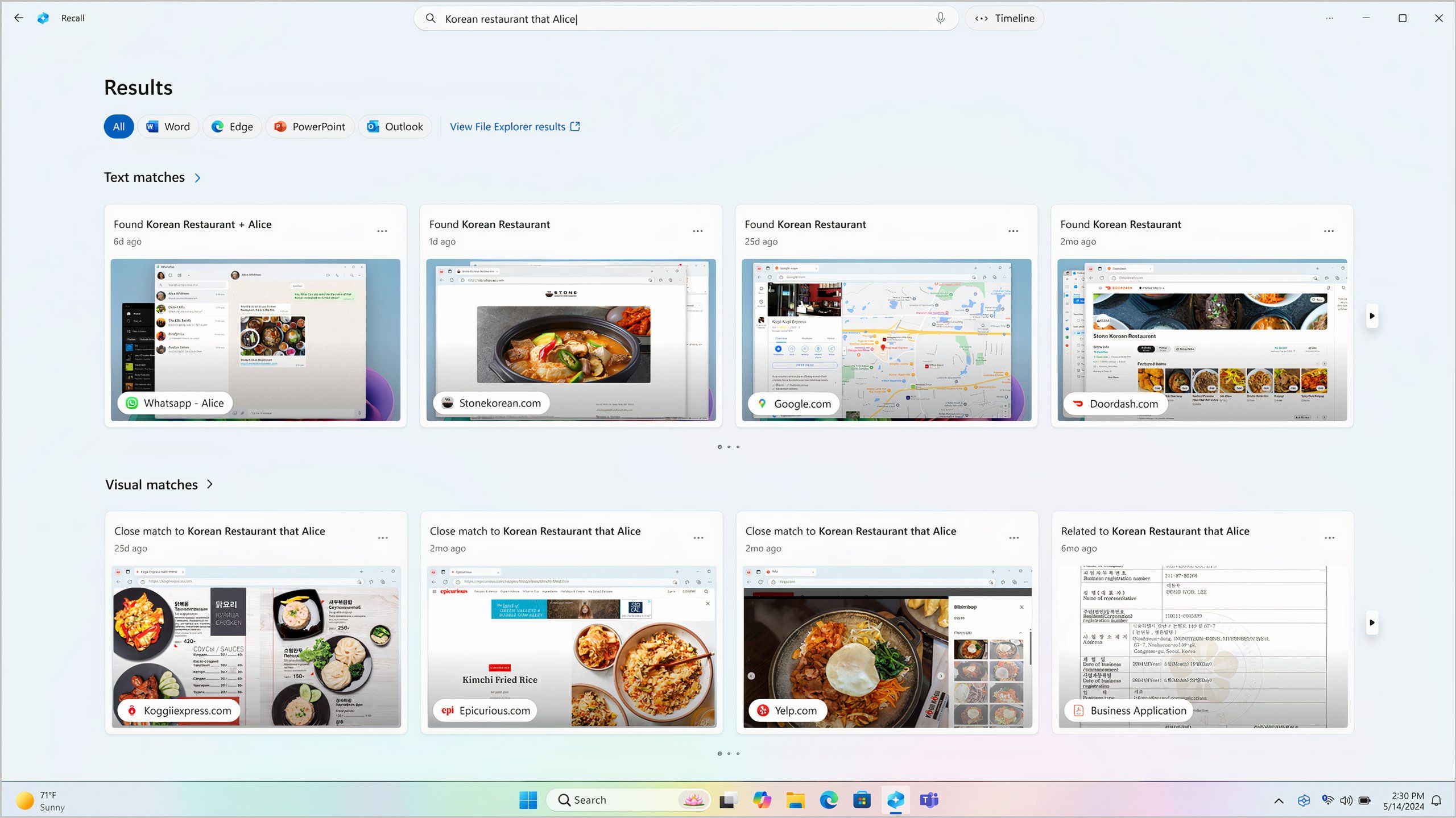Click the Stonekorean.com result thumbnail
This screenshot has width=1456, height=818.
click(x=571, y=339)
